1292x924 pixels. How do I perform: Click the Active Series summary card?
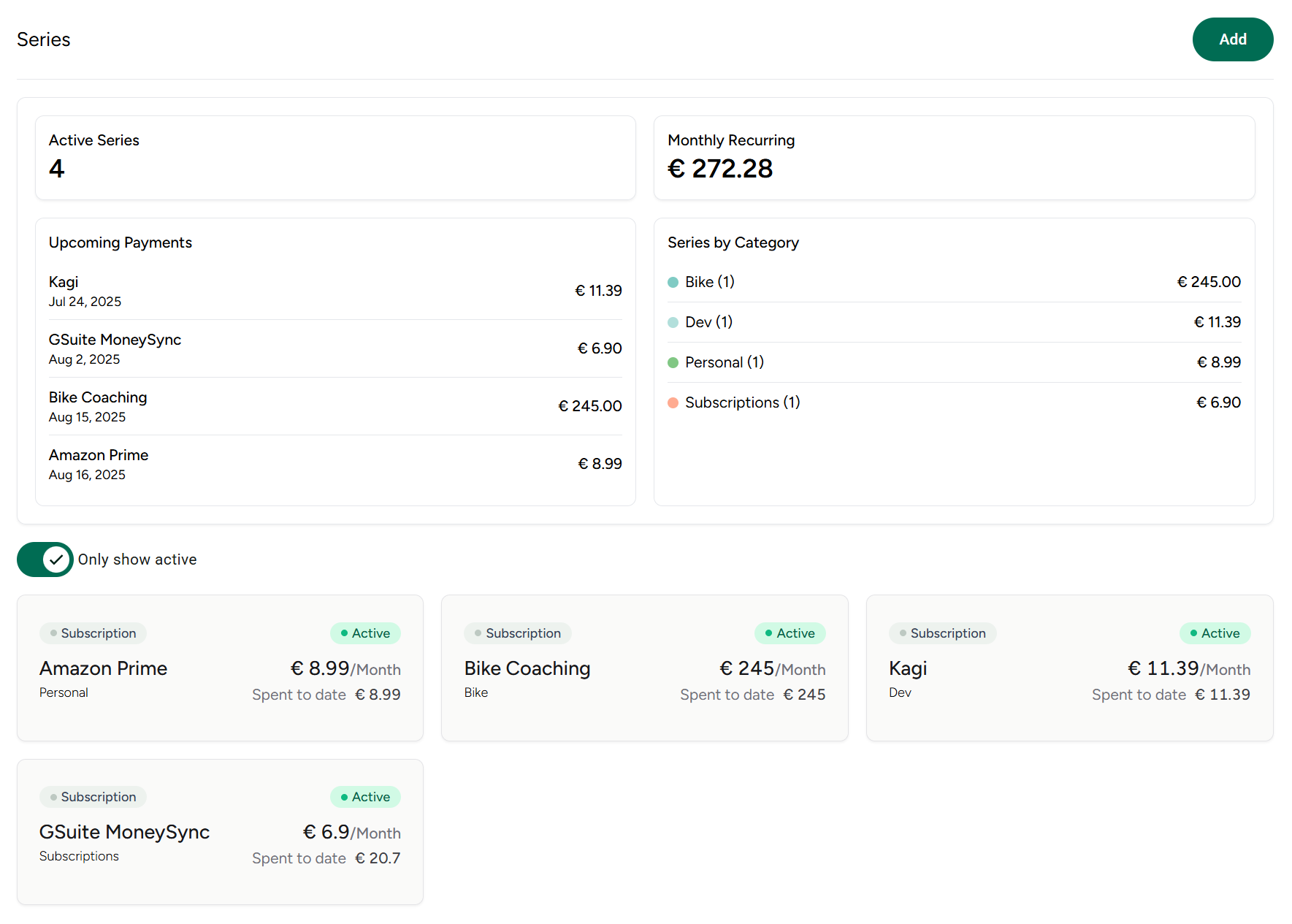[x=335, y=158]
